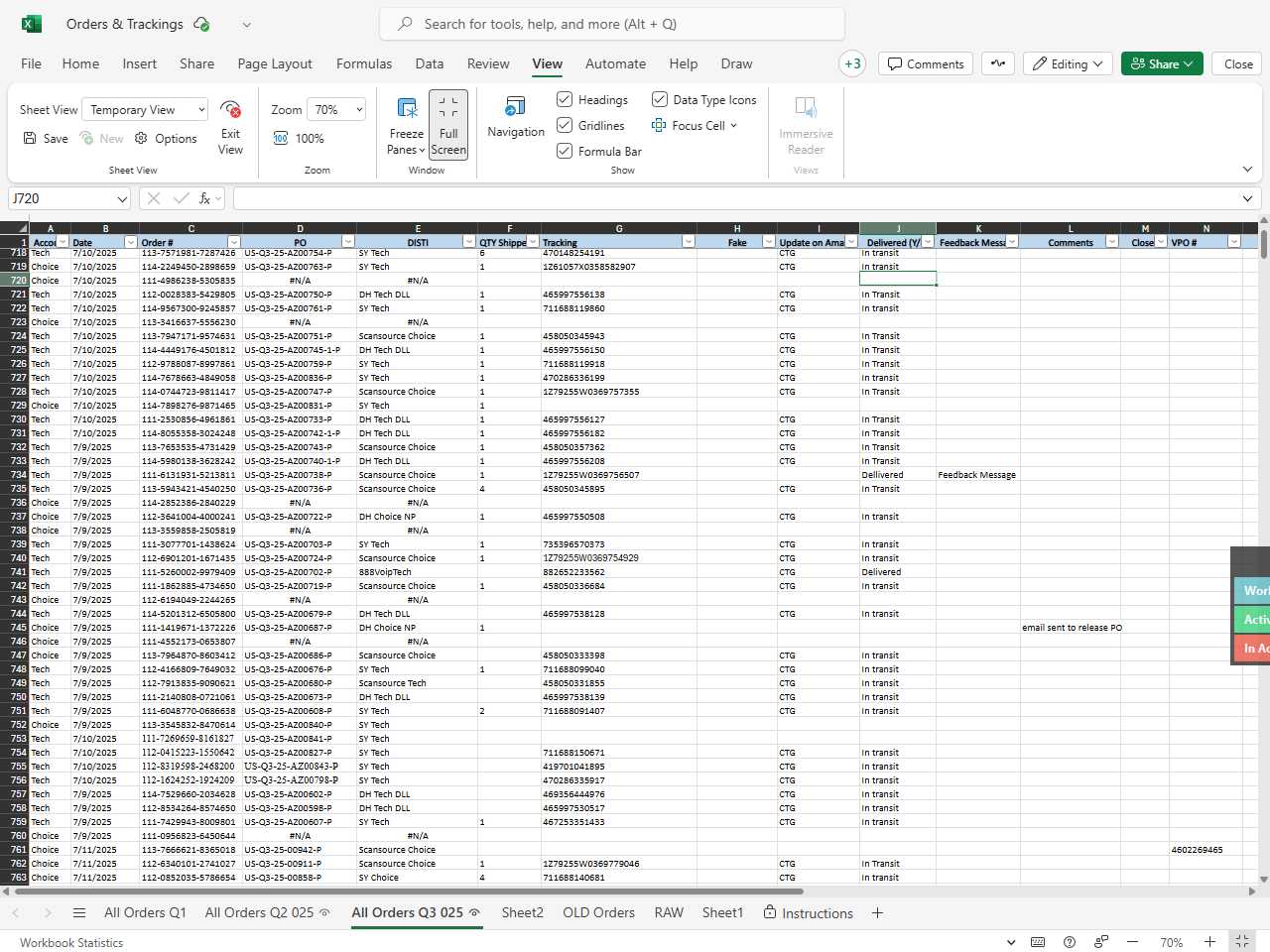This screenshot has height=952, width=1270.
Task: Open the Date column filter dropdown
Action: coord(130,242)
